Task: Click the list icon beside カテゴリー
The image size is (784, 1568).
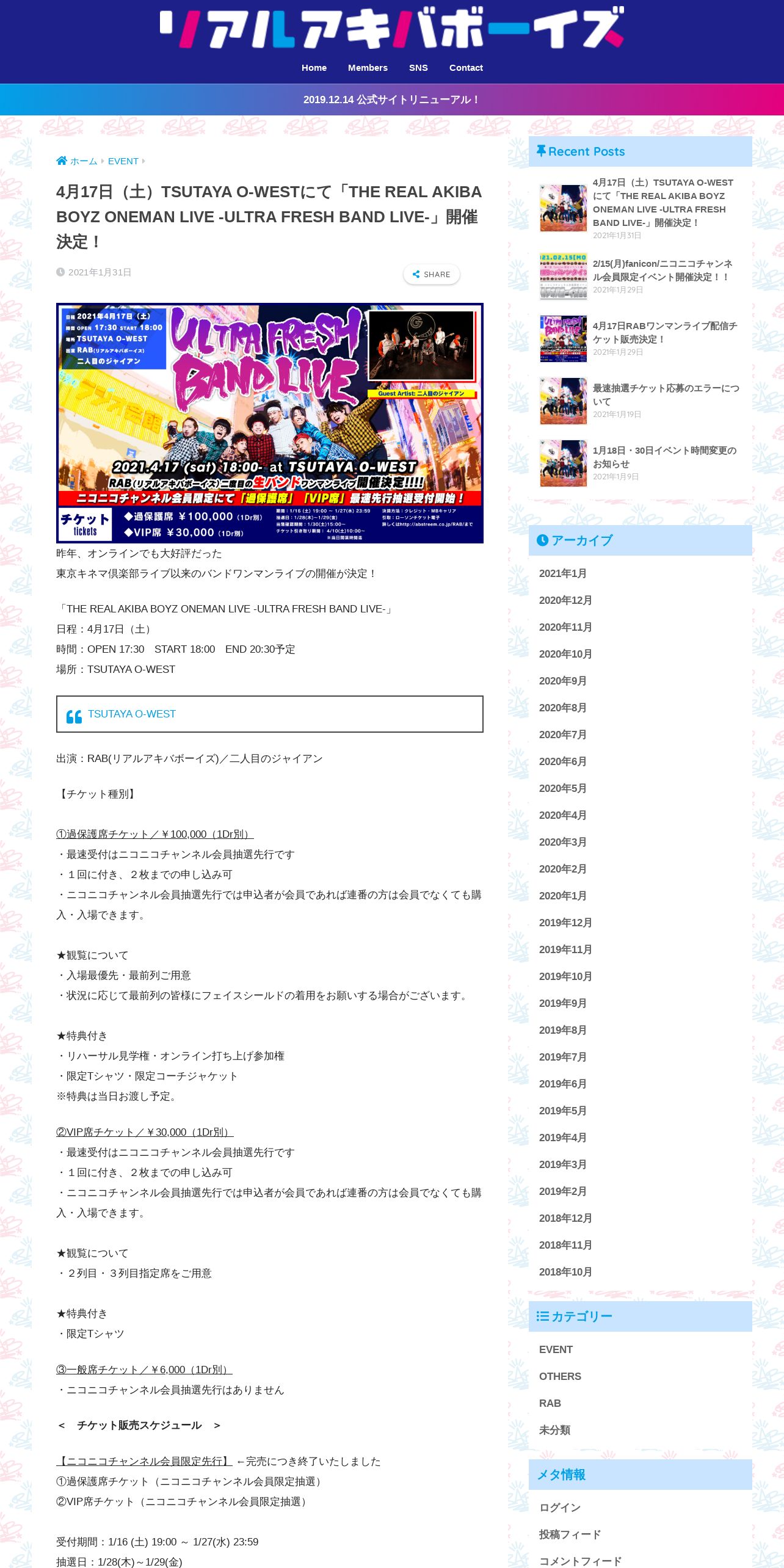Action: pos(542,1316)
